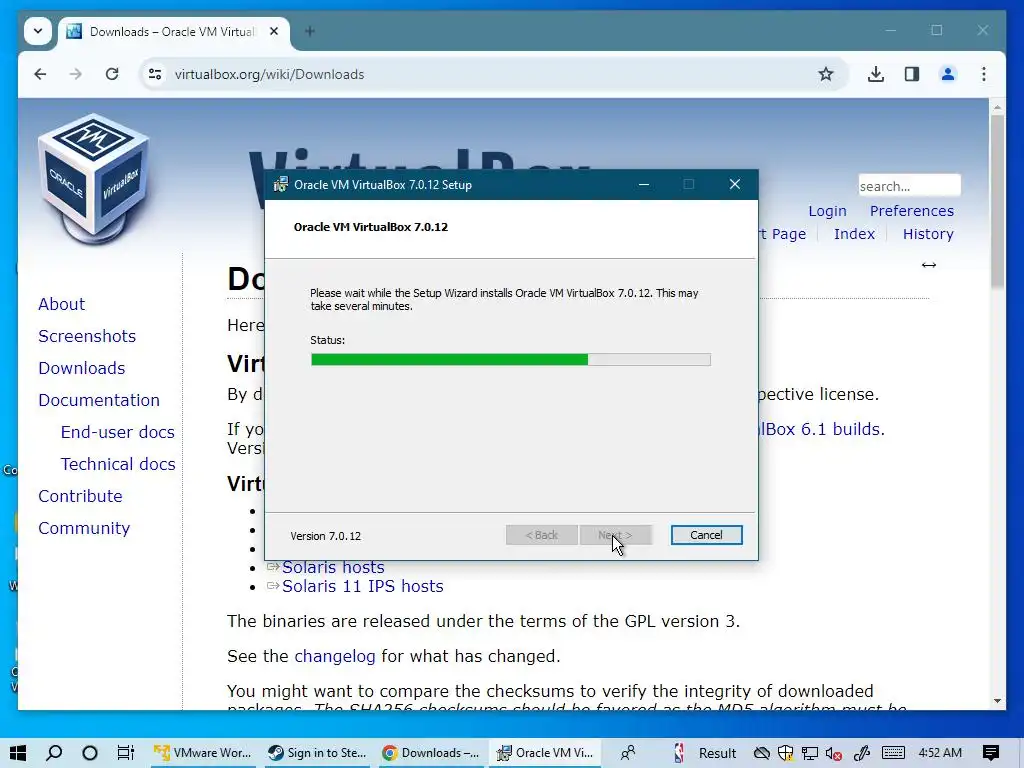Click the installer progress bar
1024x768 pixels.
coord(511,359)
